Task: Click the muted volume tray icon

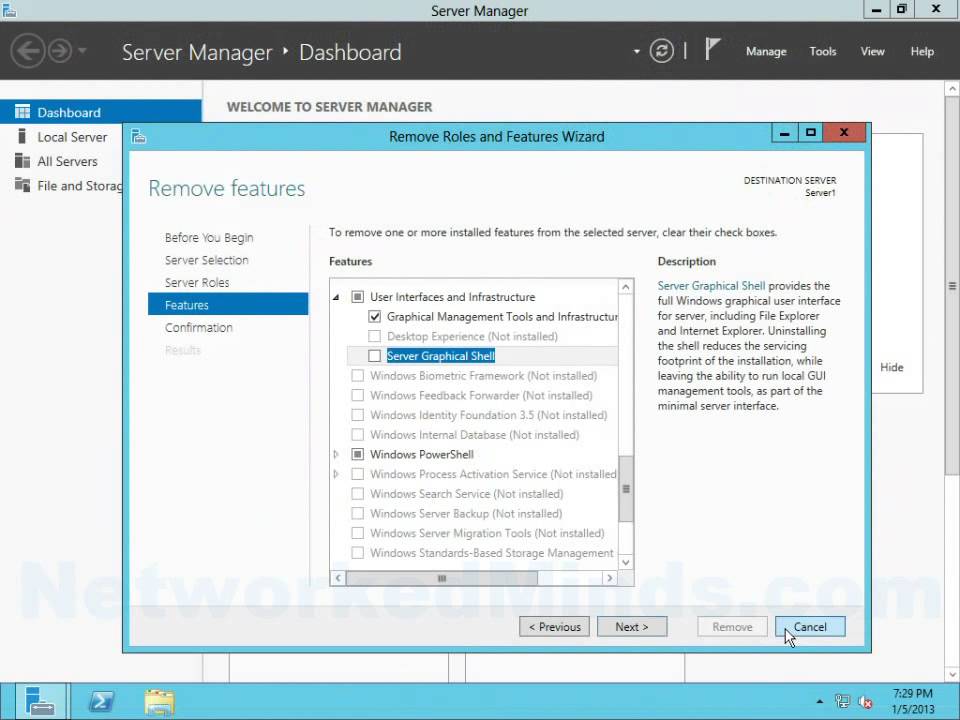Action: click(x=866, y=702)
